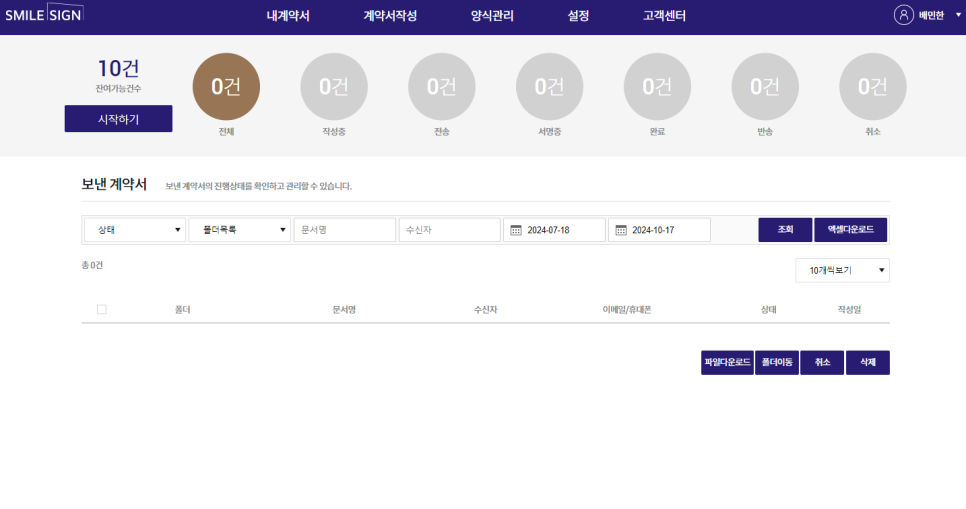Image resolution: width=966 pixels, height=509 pixels.
Task: Open the user profile avatar icon
Action: tap(903, 15)
